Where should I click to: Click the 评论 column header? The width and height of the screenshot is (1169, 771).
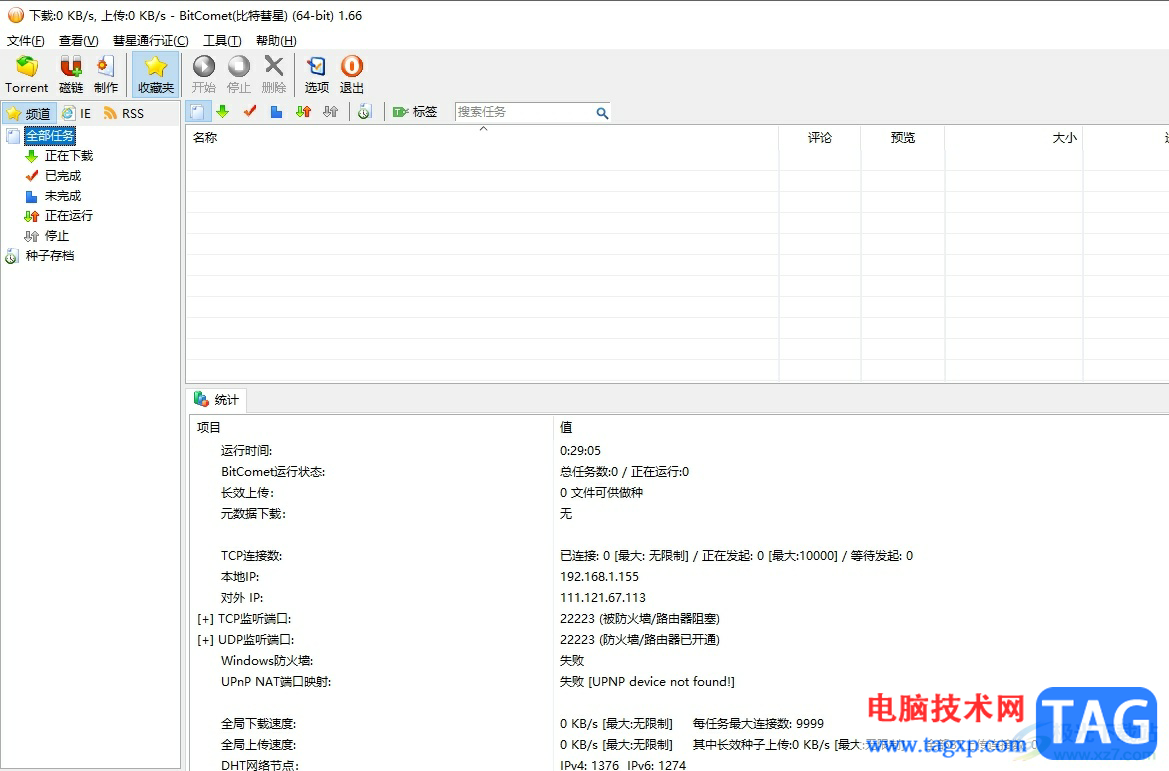pos(819,138)
